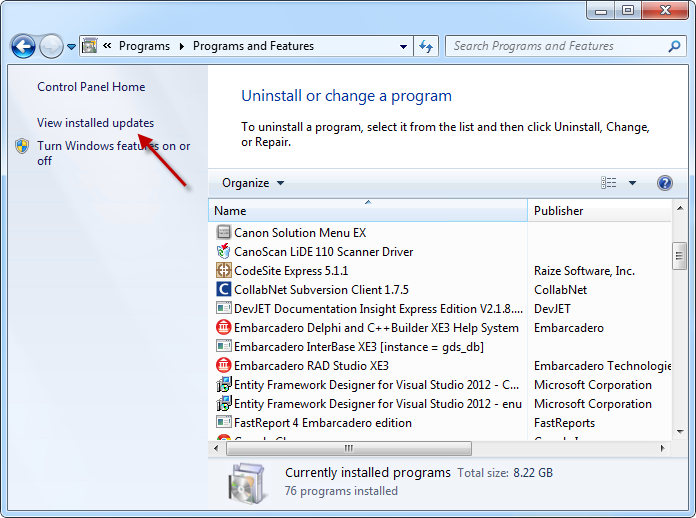This screenshot has height=518, width=696.
Task: Select DevJET Documentation Insight icon
Action: coord(224,308)
